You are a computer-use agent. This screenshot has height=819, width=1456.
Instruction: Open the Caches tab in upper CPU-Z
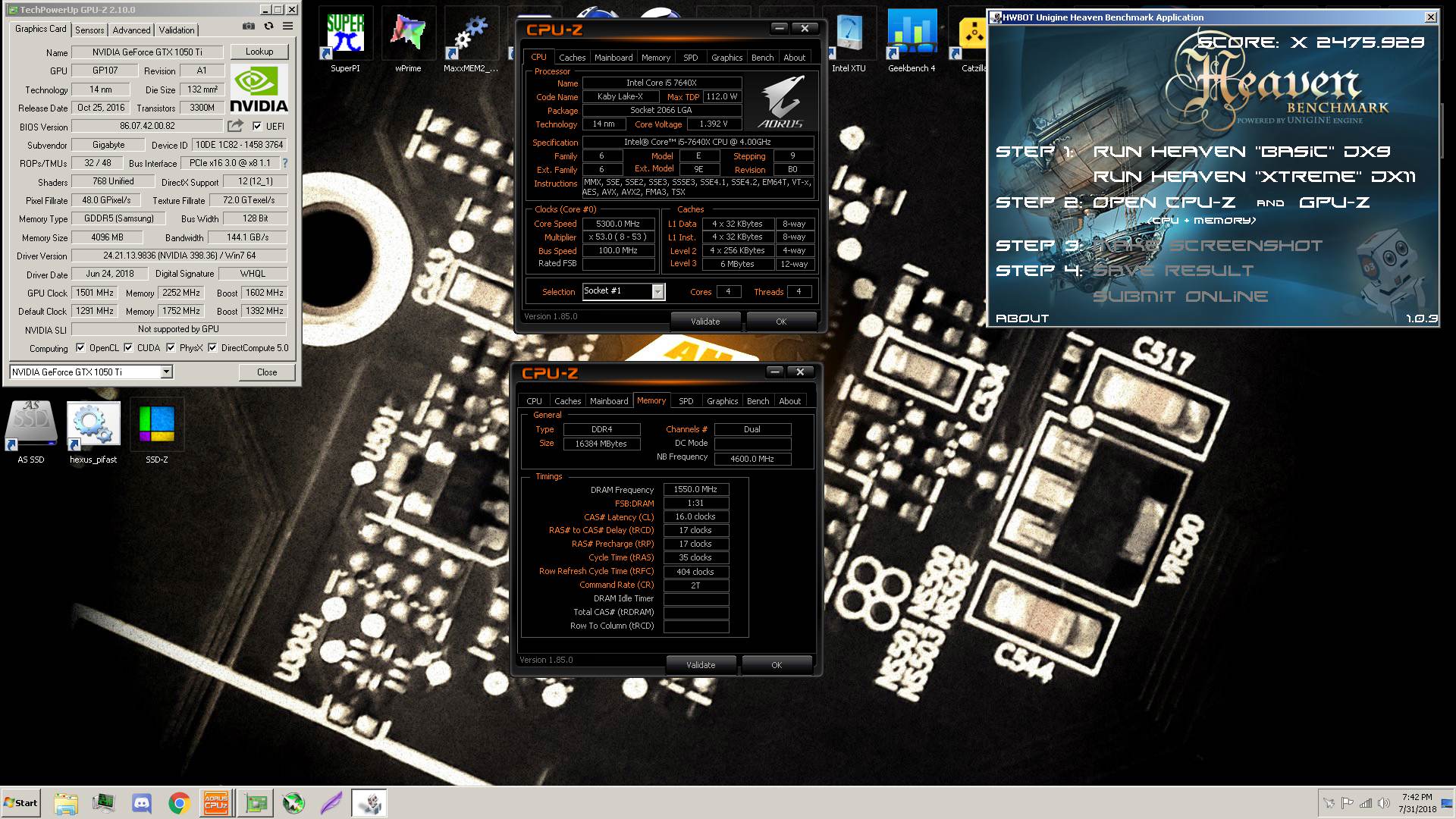(x=572, y=58)
